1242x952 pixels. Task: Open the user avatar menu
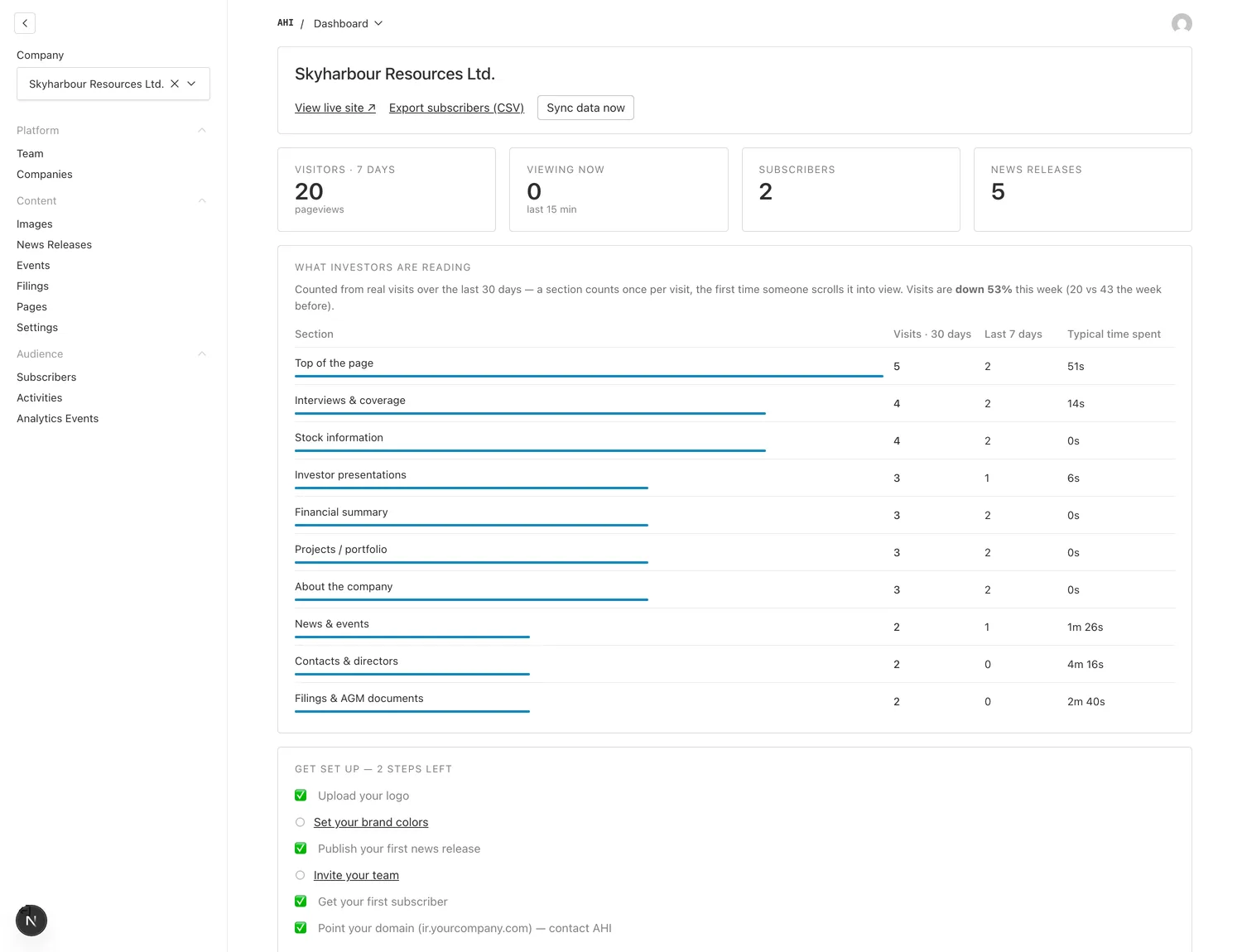(1182, 23)
